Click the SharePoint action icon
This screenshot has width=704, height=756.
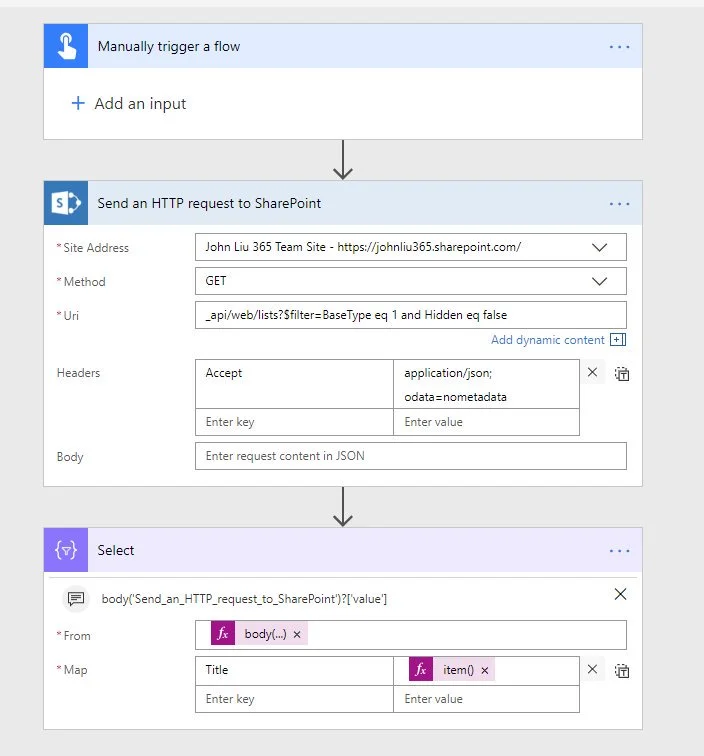pyautogui.click(x=66, y=203)
